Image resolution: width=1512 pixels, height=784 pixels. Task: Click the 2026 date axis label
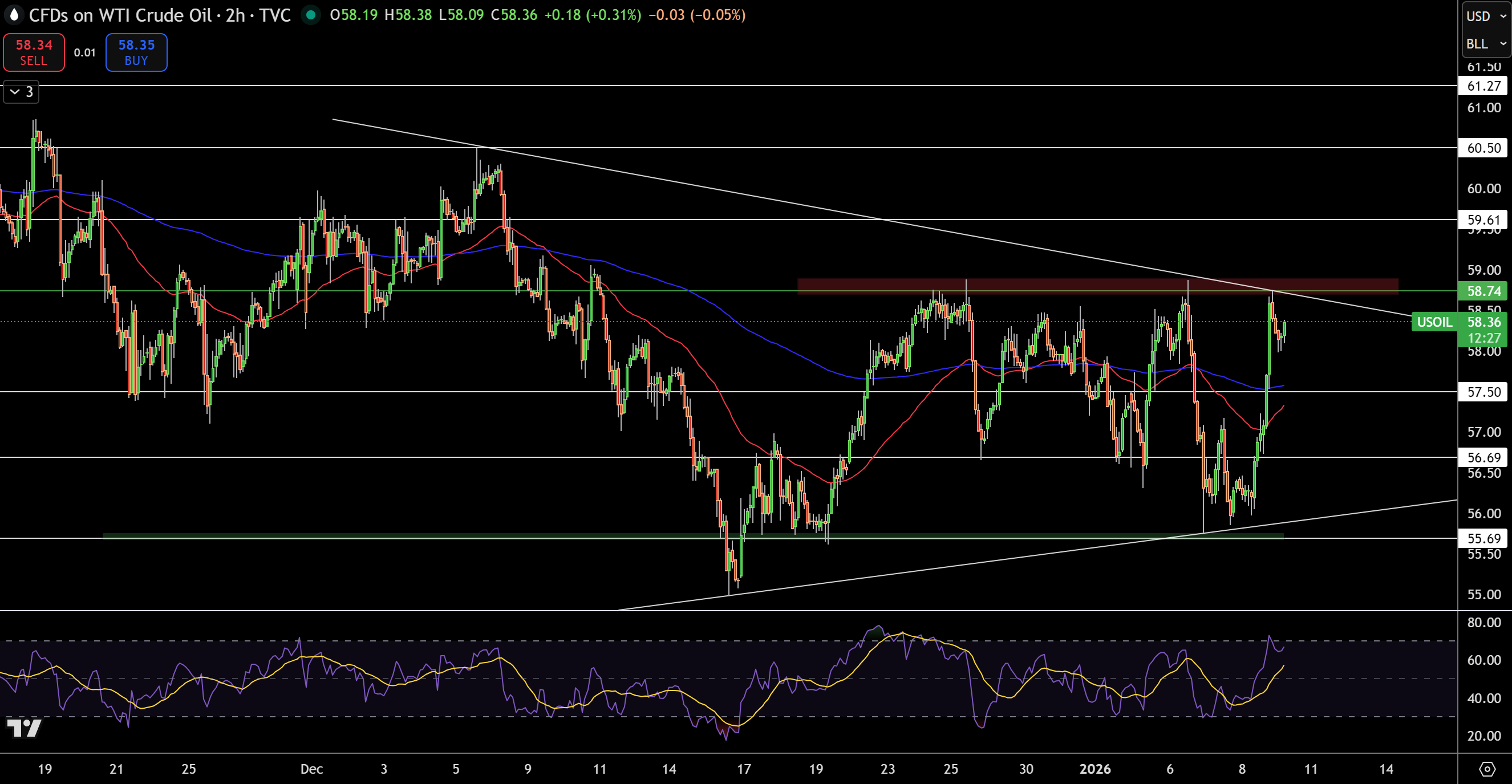1095,769
